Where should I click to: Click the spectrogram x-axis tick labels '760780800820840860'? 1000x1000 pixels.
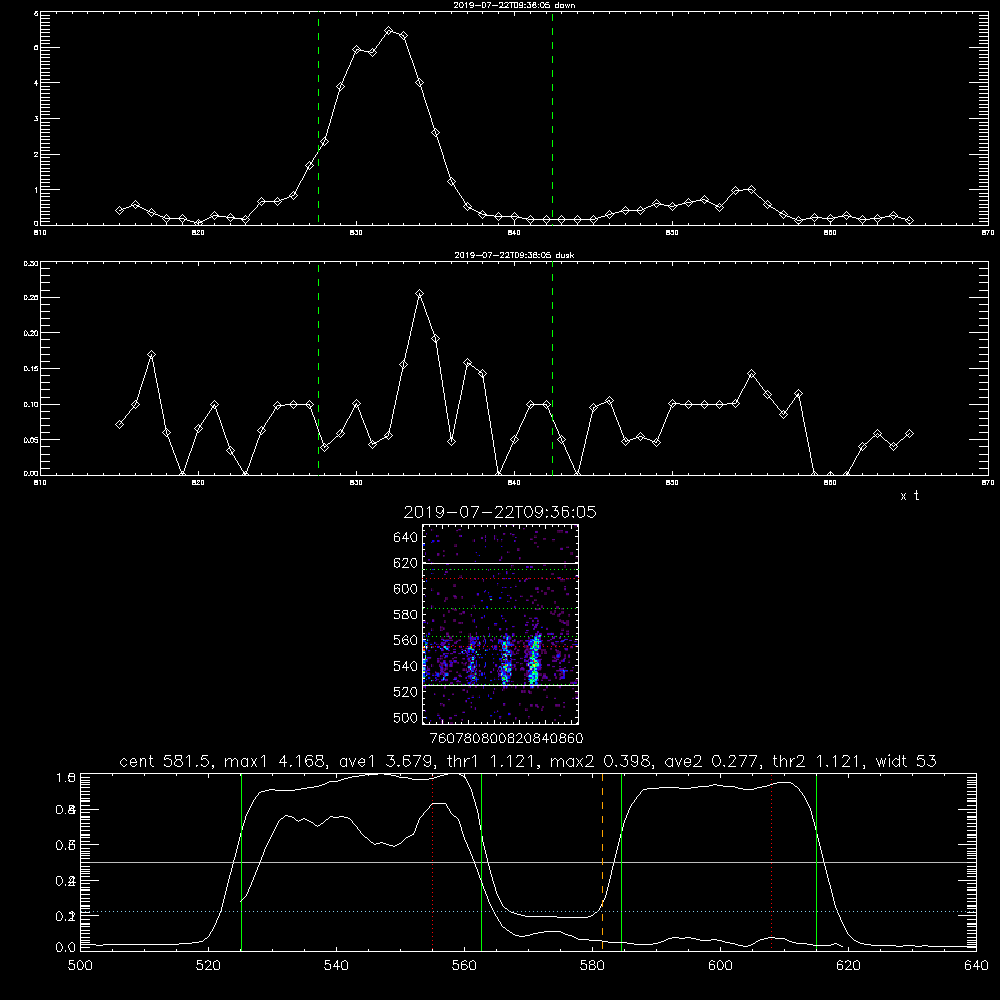[x=507, y=738]
